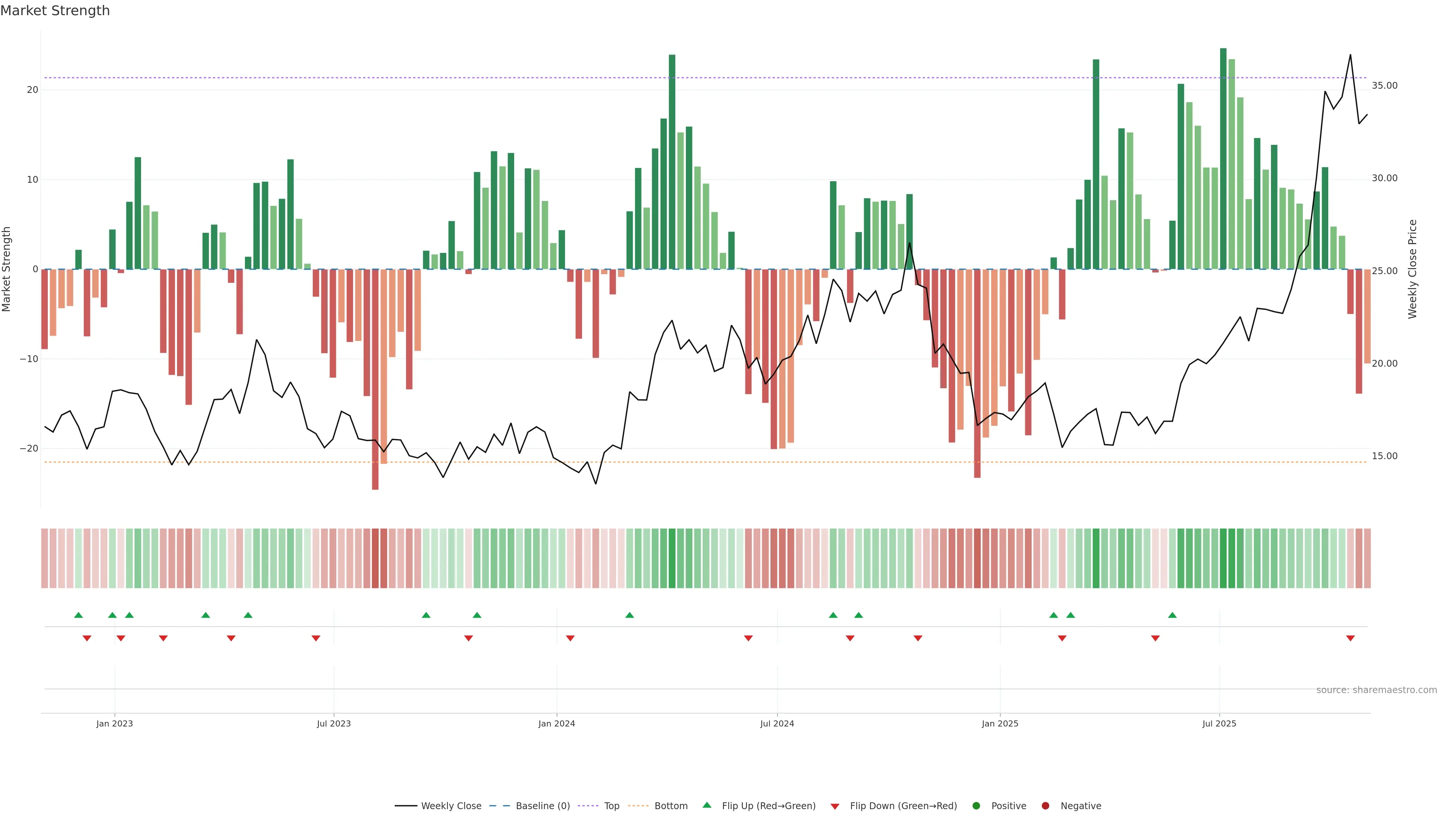
Task: Toggle Weekly Close legend entry
Action: point(450,805)
